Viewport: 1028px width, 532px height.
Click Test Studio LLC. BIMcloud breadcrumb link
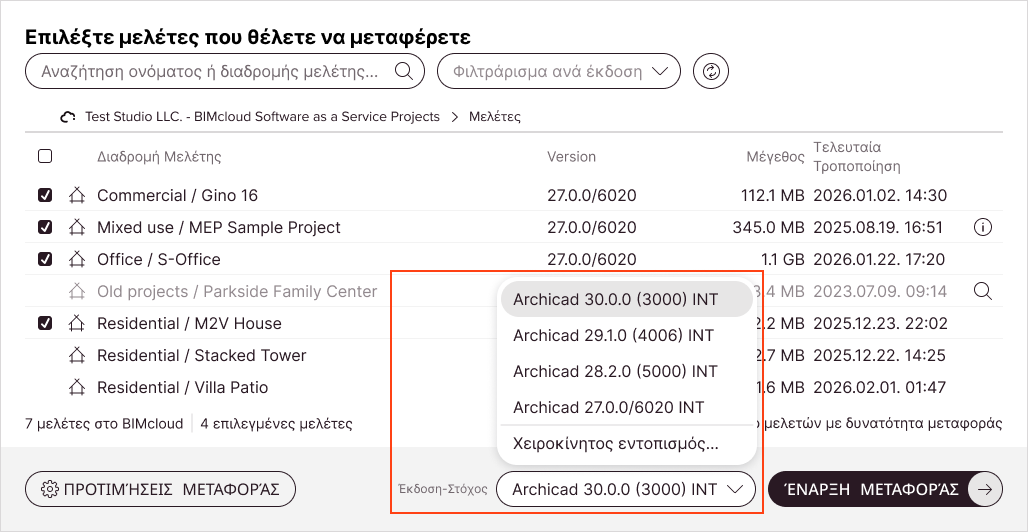pyautogui.click(x=262, y=117)
